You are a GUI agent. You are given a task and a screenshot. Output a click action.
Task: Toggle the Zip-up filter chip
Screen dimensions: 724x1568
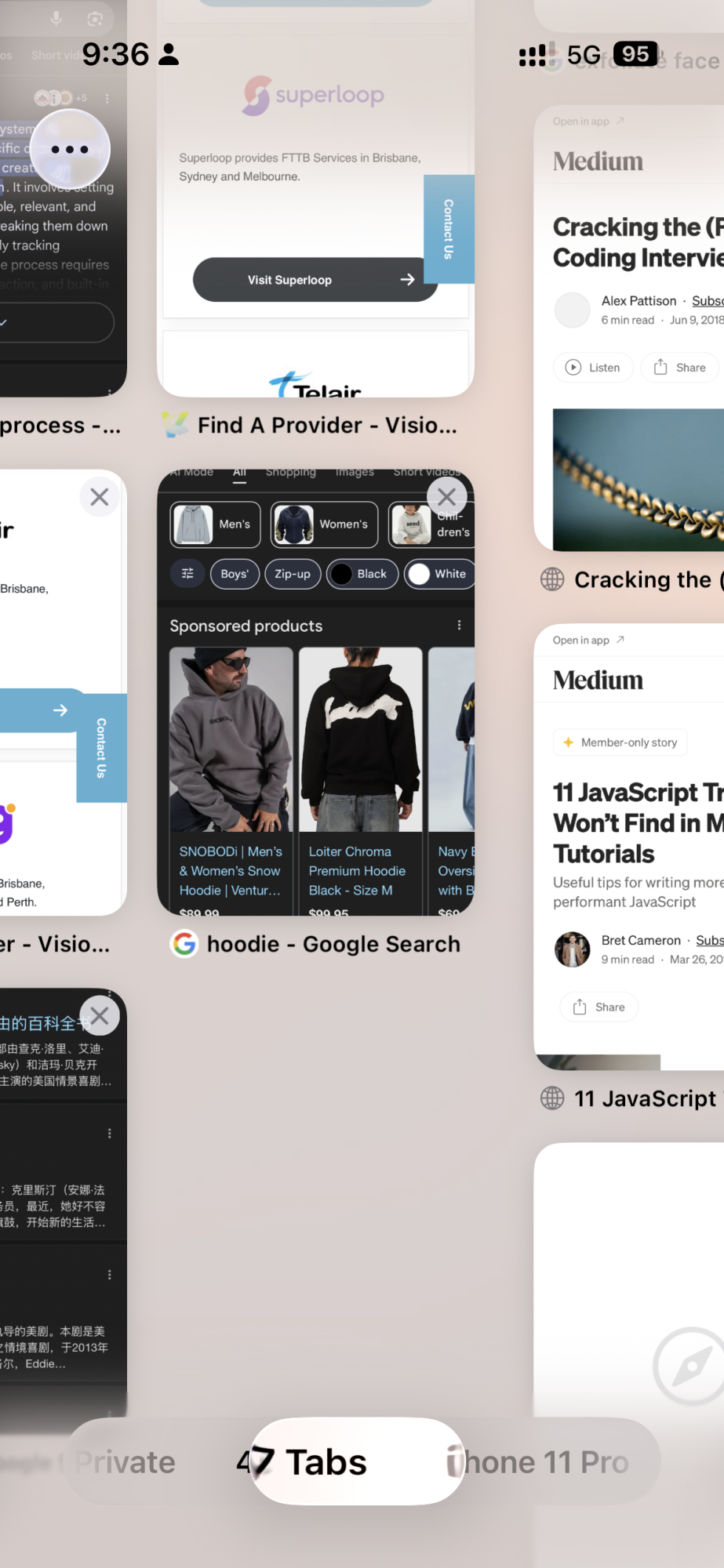pos(293,574)
